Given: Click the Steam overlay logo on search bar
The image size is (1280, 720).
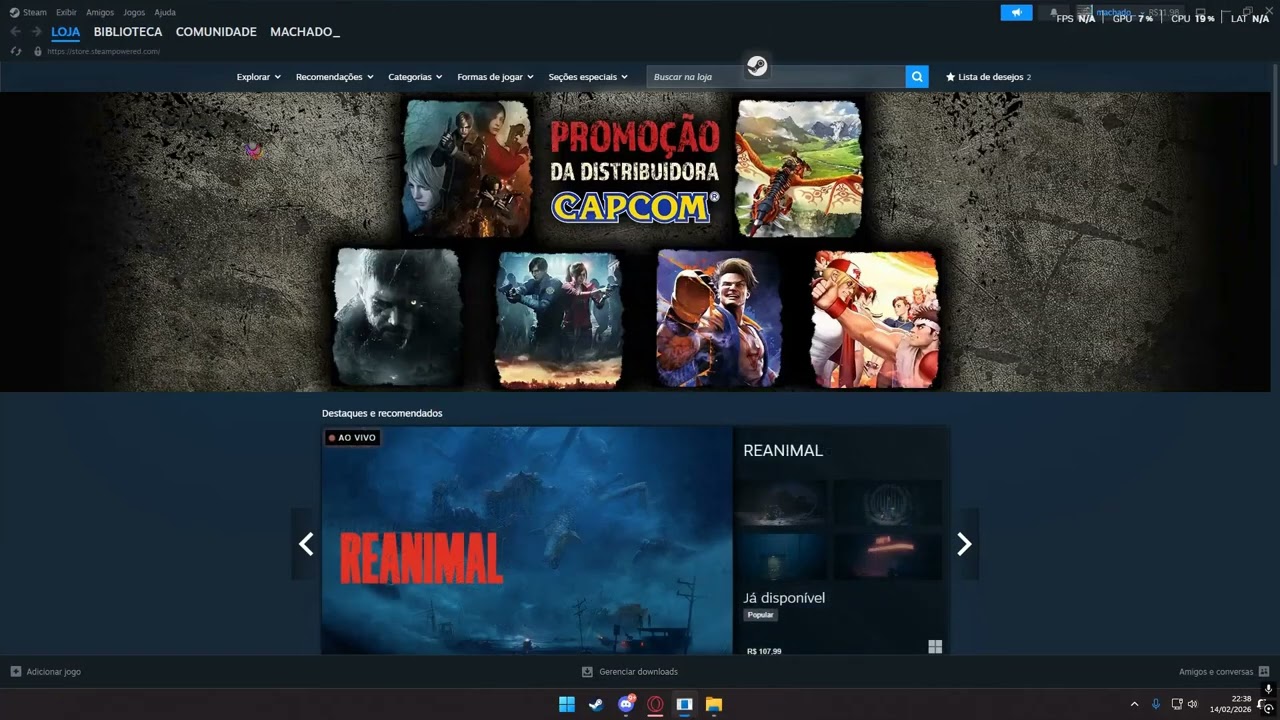Looking at the screenshot, I should [757, 67].
